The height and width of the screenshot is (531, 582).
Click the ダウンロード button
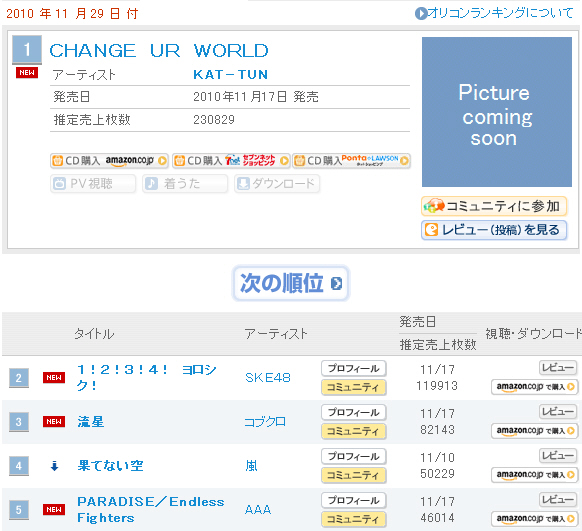pyautogui.click(x=277, y=184)
